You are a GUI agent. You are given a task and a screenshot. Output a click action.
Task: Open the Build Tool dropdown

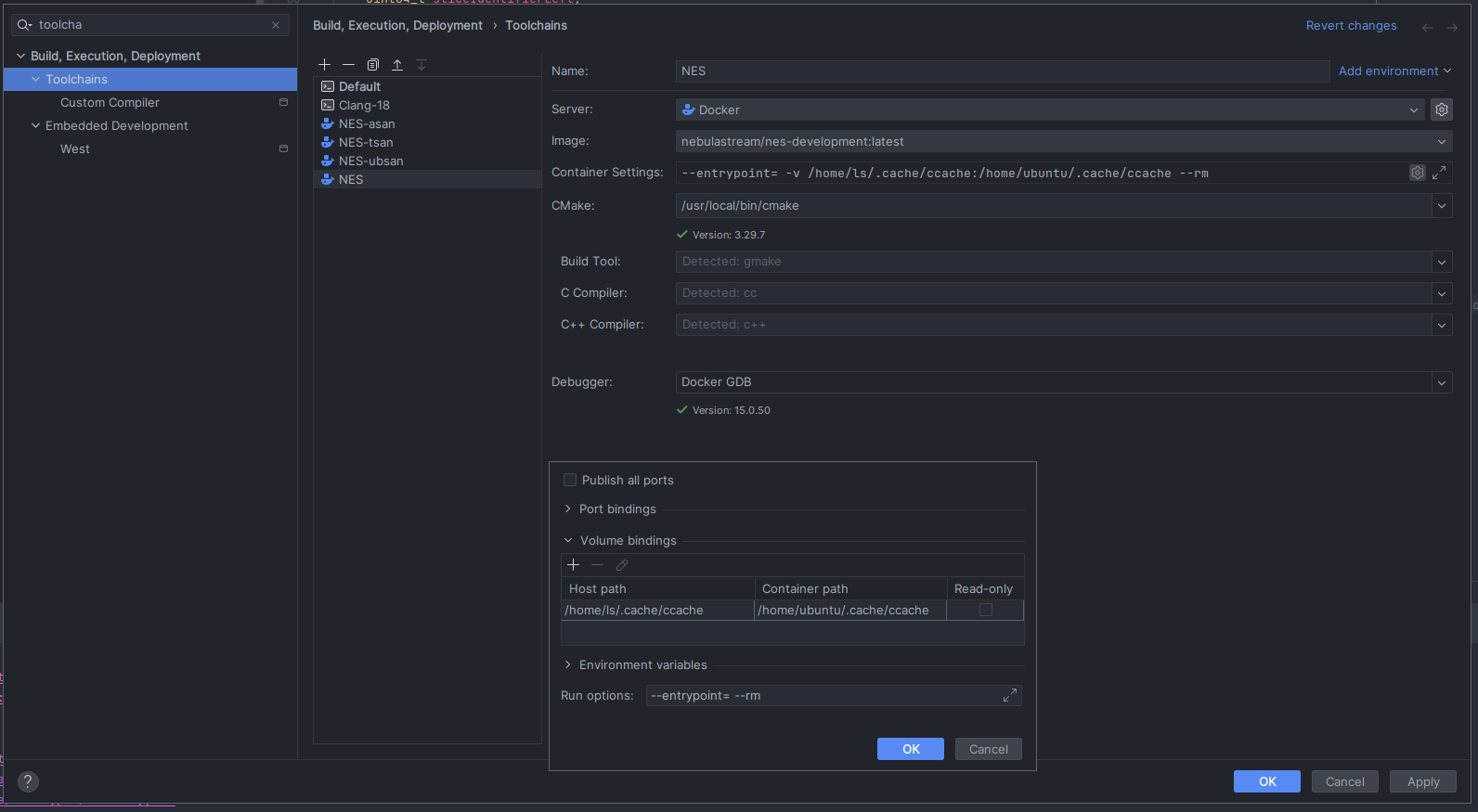(x=1442, y=262)
